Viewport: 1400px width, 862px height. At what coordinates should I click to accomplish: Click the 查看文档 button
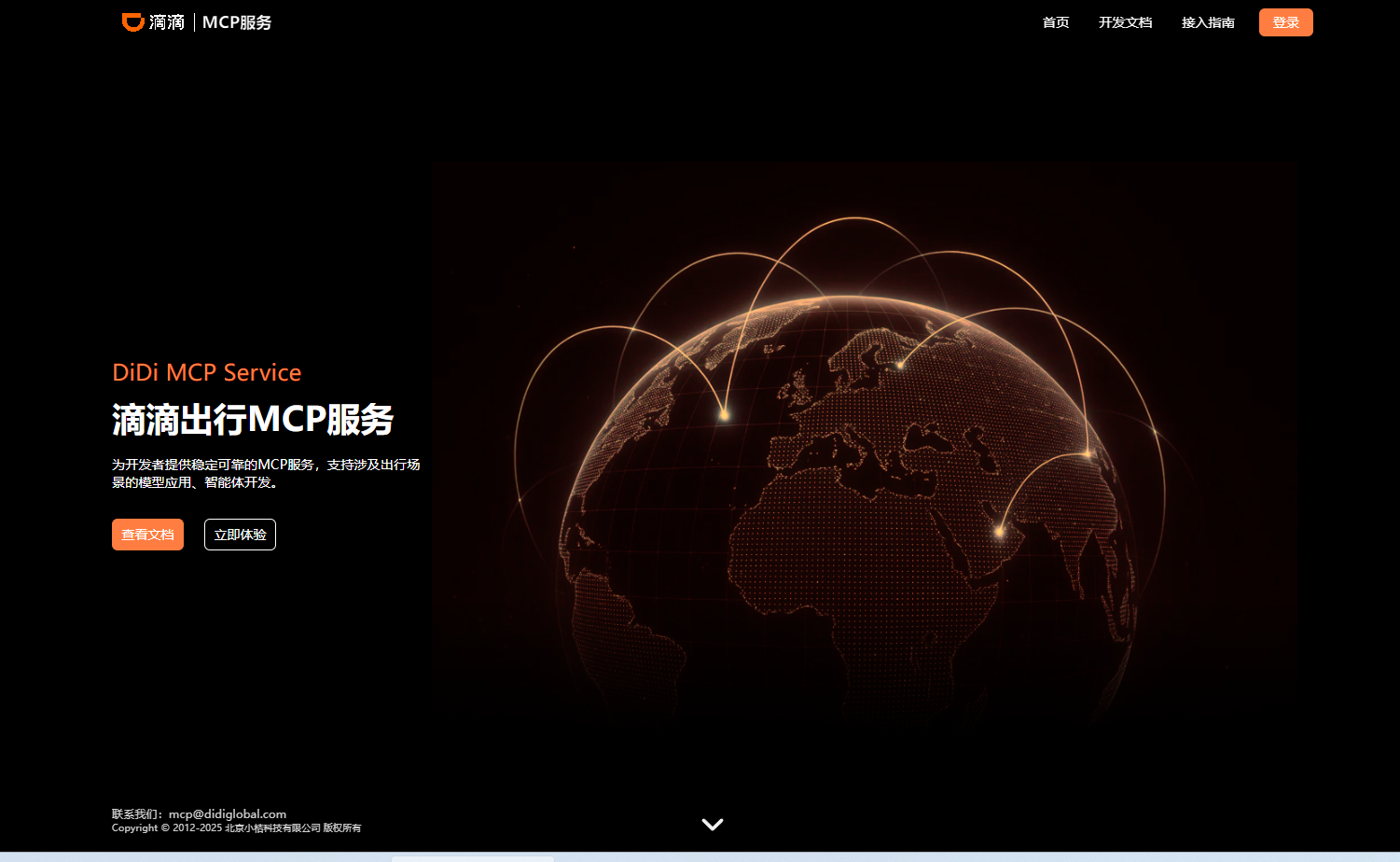147,535
